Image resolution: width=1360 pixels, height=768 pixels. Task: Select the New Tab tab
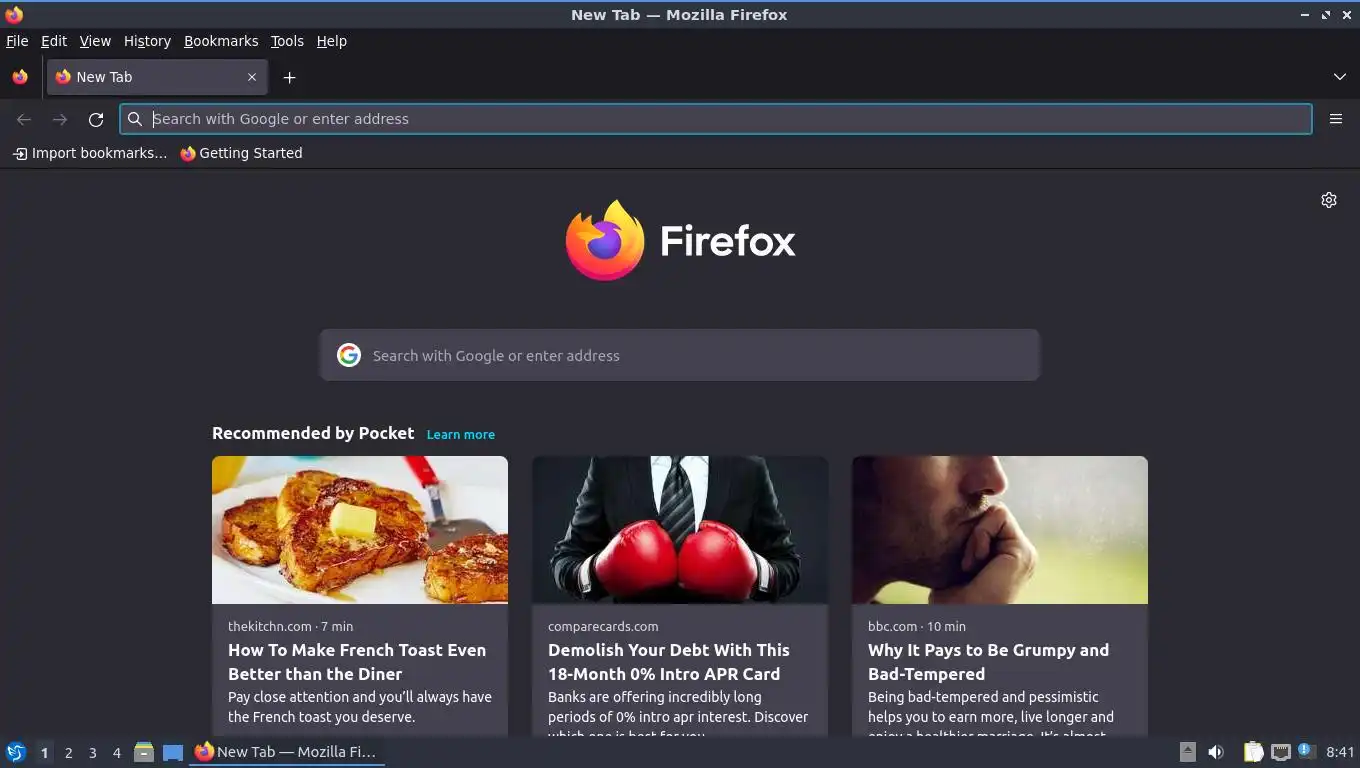click(x=157, y=77)
